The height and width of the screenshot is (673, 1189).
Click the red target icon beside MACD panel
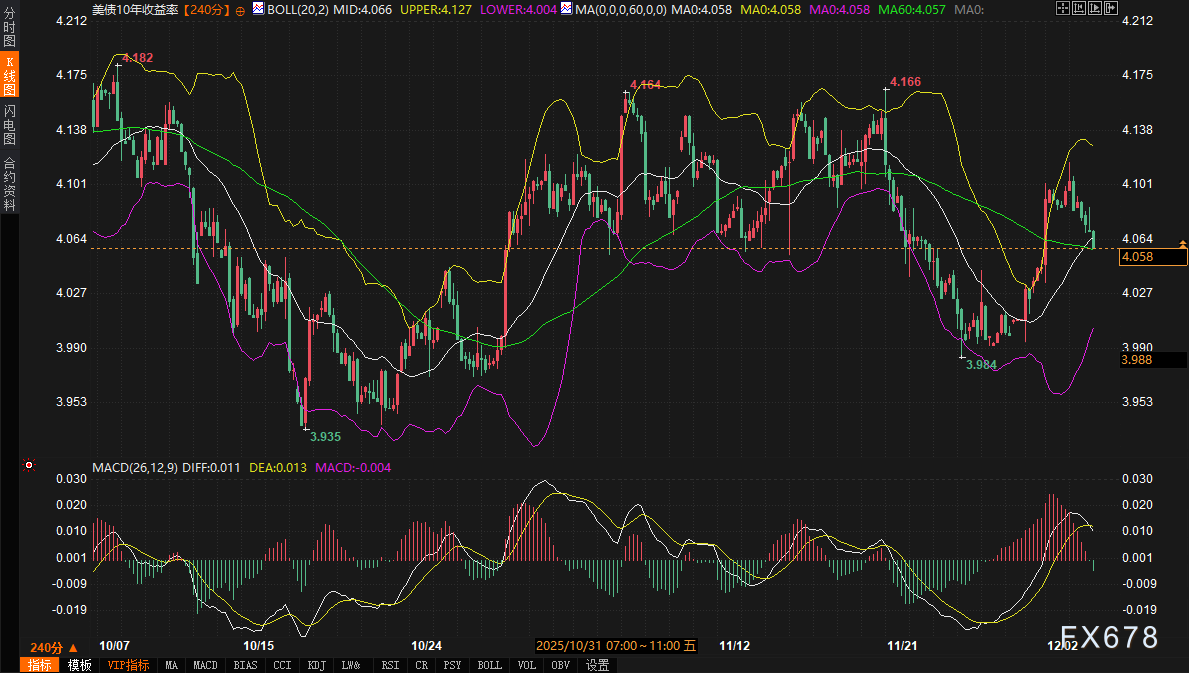point(29,465)
